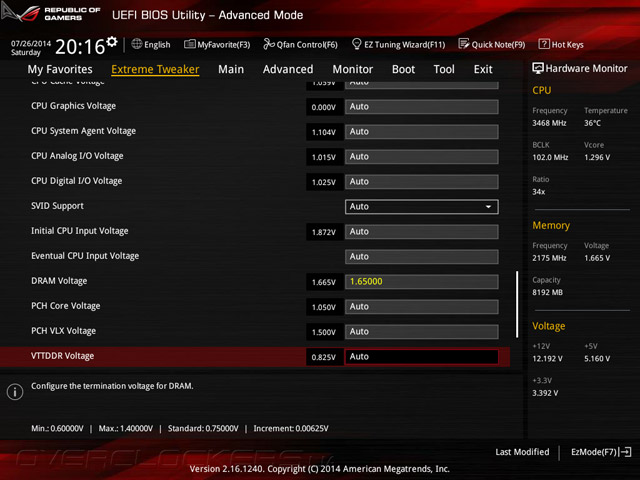This screenshot has height=480, width=640.
Task: Open the MyFavorite(F3) list icon
Action: [x=189, y=44]
